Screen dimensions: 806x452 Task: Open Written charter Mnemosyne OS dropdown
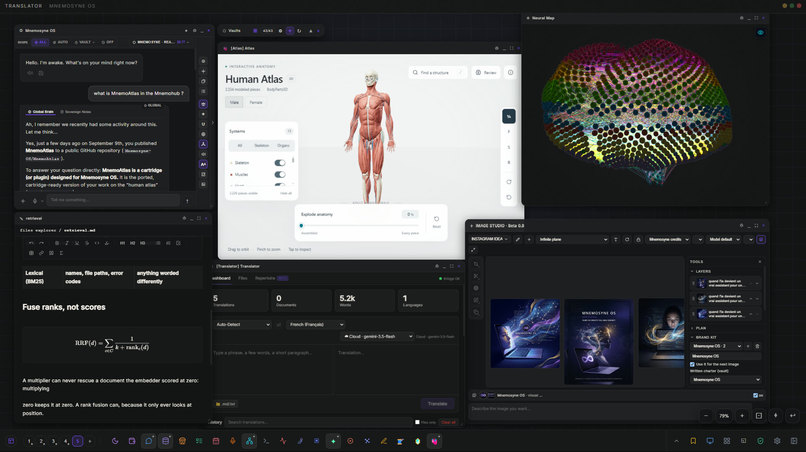click(725, 379)
